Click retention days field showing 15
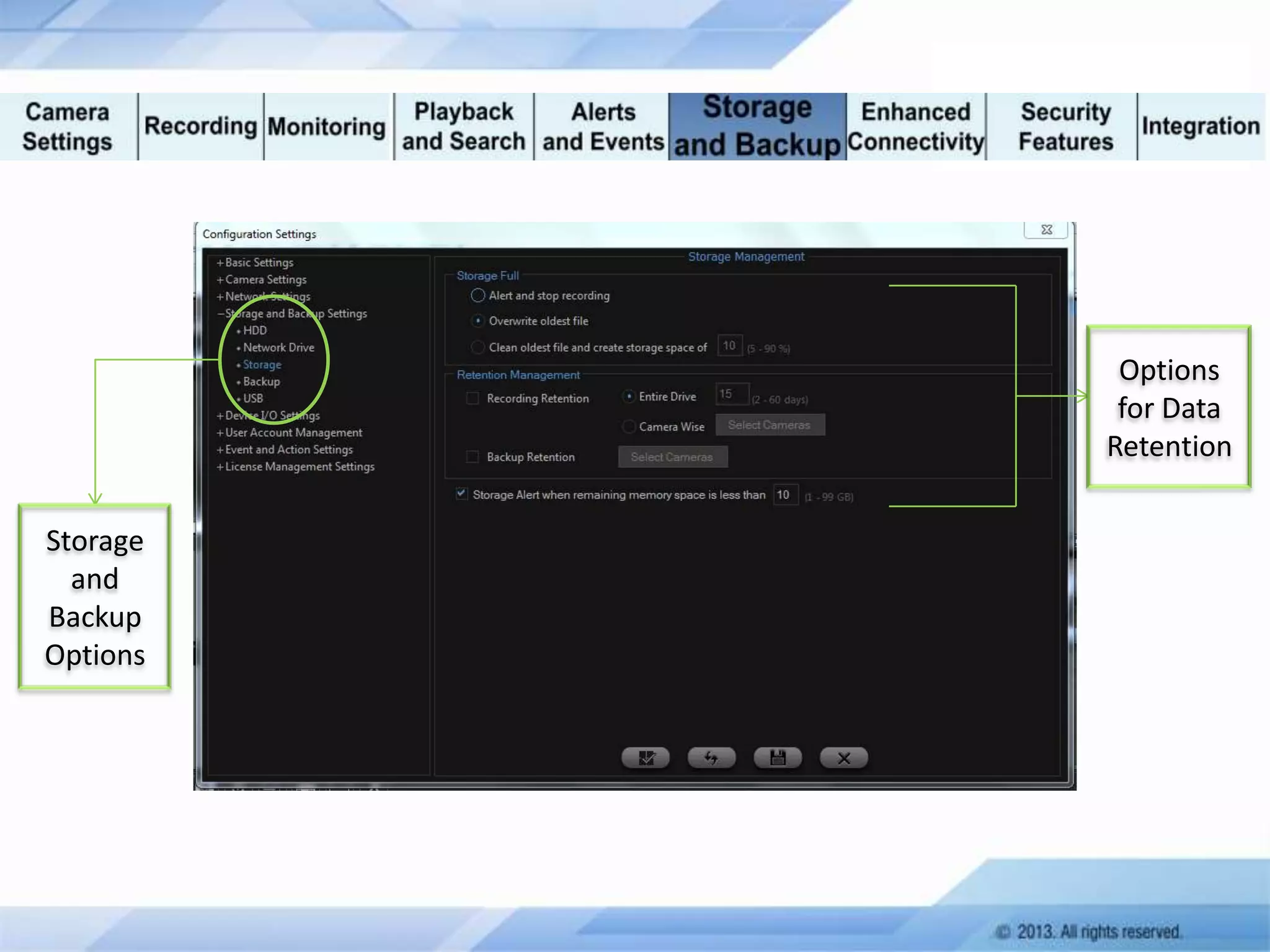Viewport: 1270px width, 952px height. pyautogui.click(x=732, y=394)
